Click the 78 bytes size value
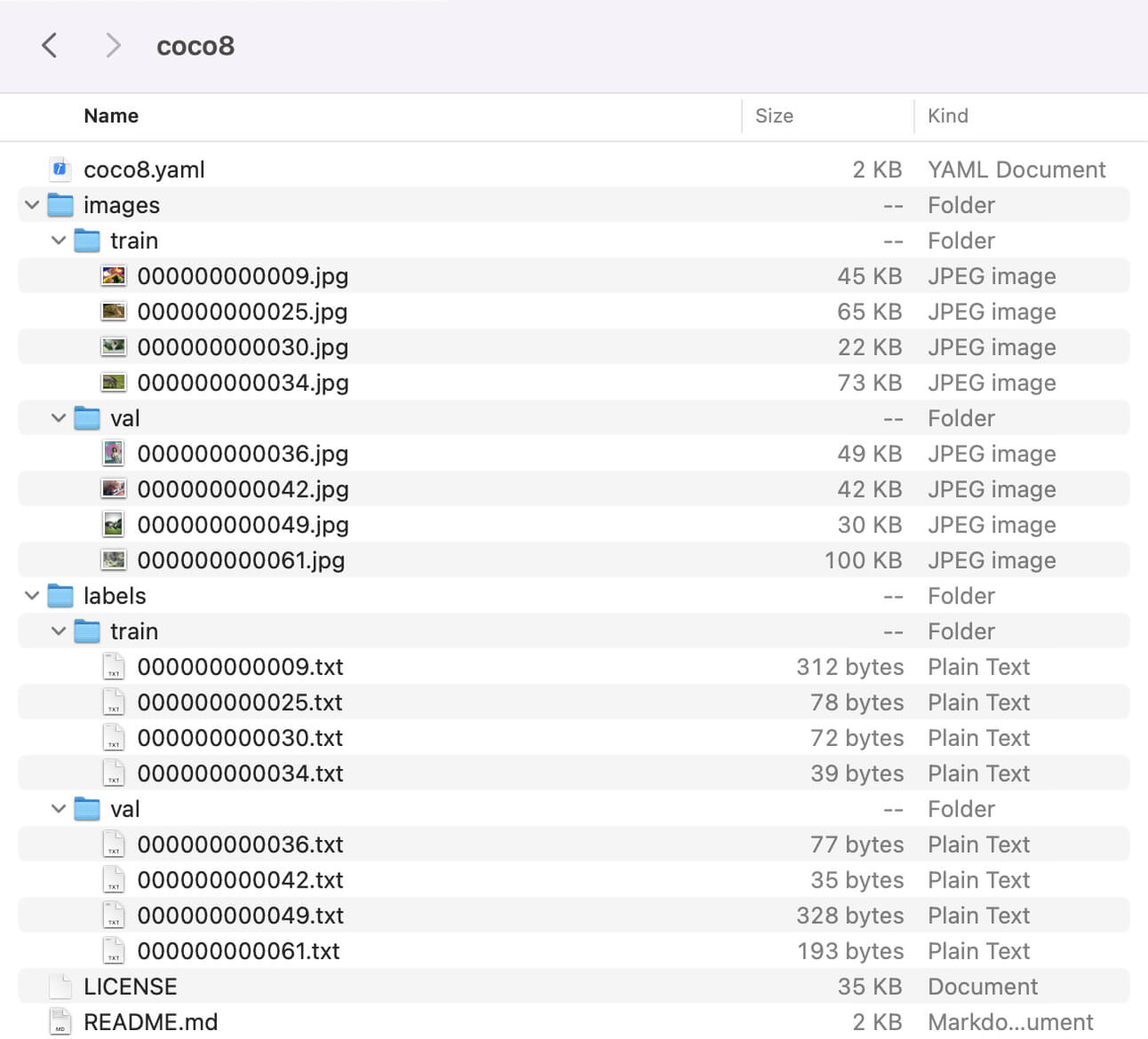The image size is (1148, 1039). coord(857,702)
